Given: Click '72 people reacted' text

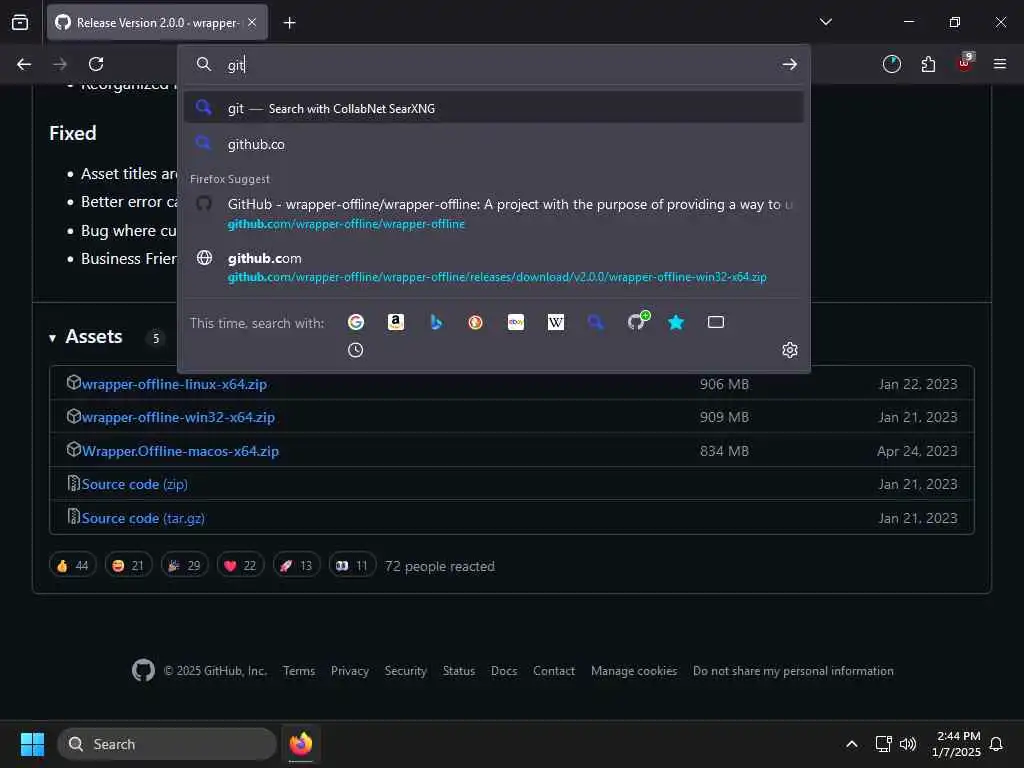Looking at the screenshot, I should pyautogui.click(x=440, y=566).
